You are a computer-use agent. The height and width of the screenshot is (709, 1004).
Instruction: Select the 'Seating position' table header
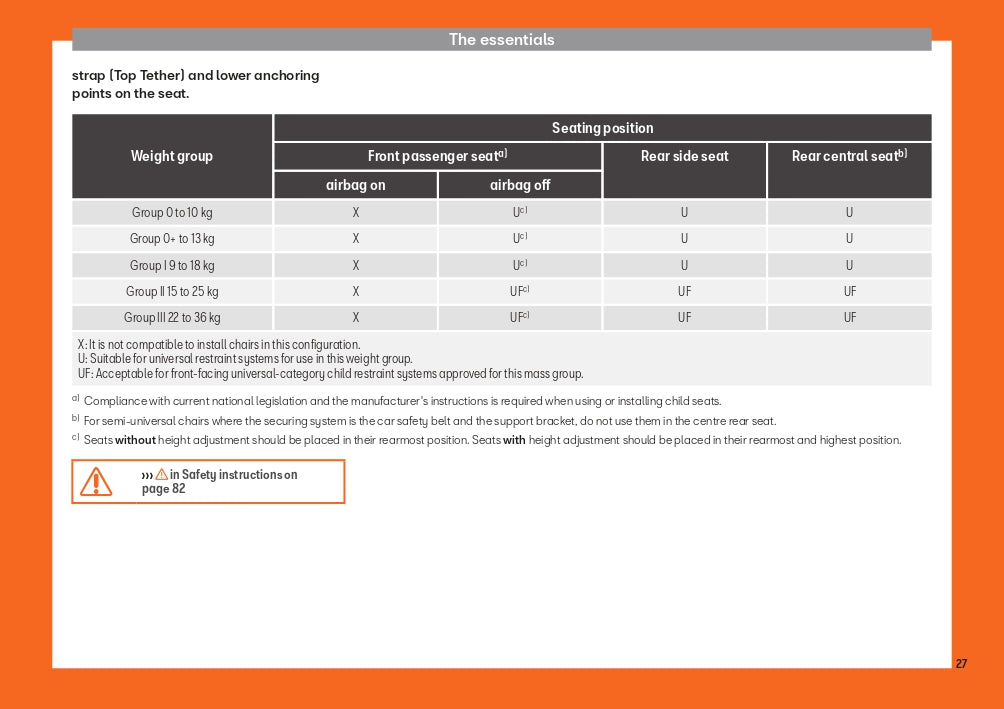coord(602,128)
